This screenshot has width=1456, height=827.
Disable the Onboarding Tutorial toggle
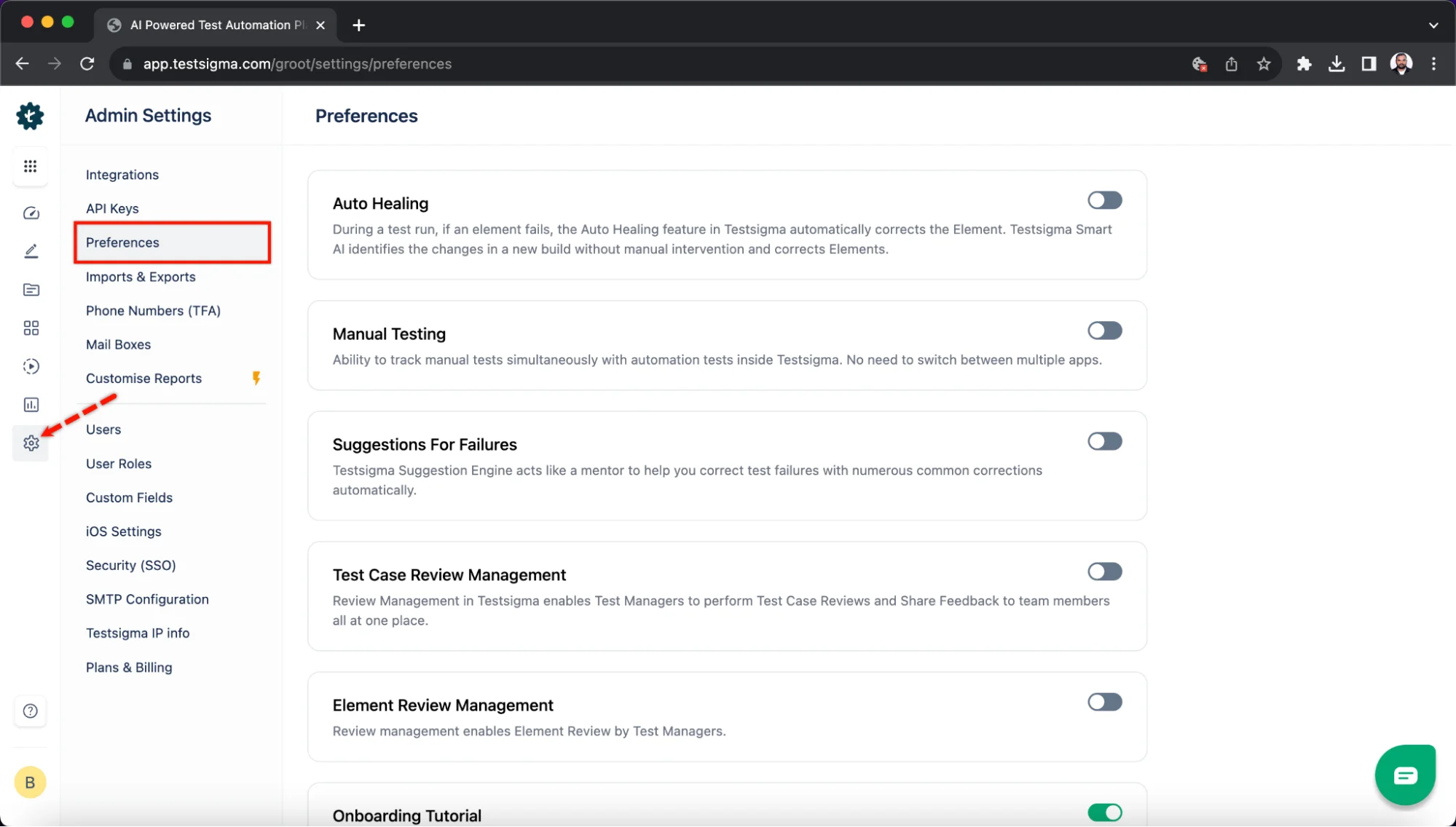1104,812
